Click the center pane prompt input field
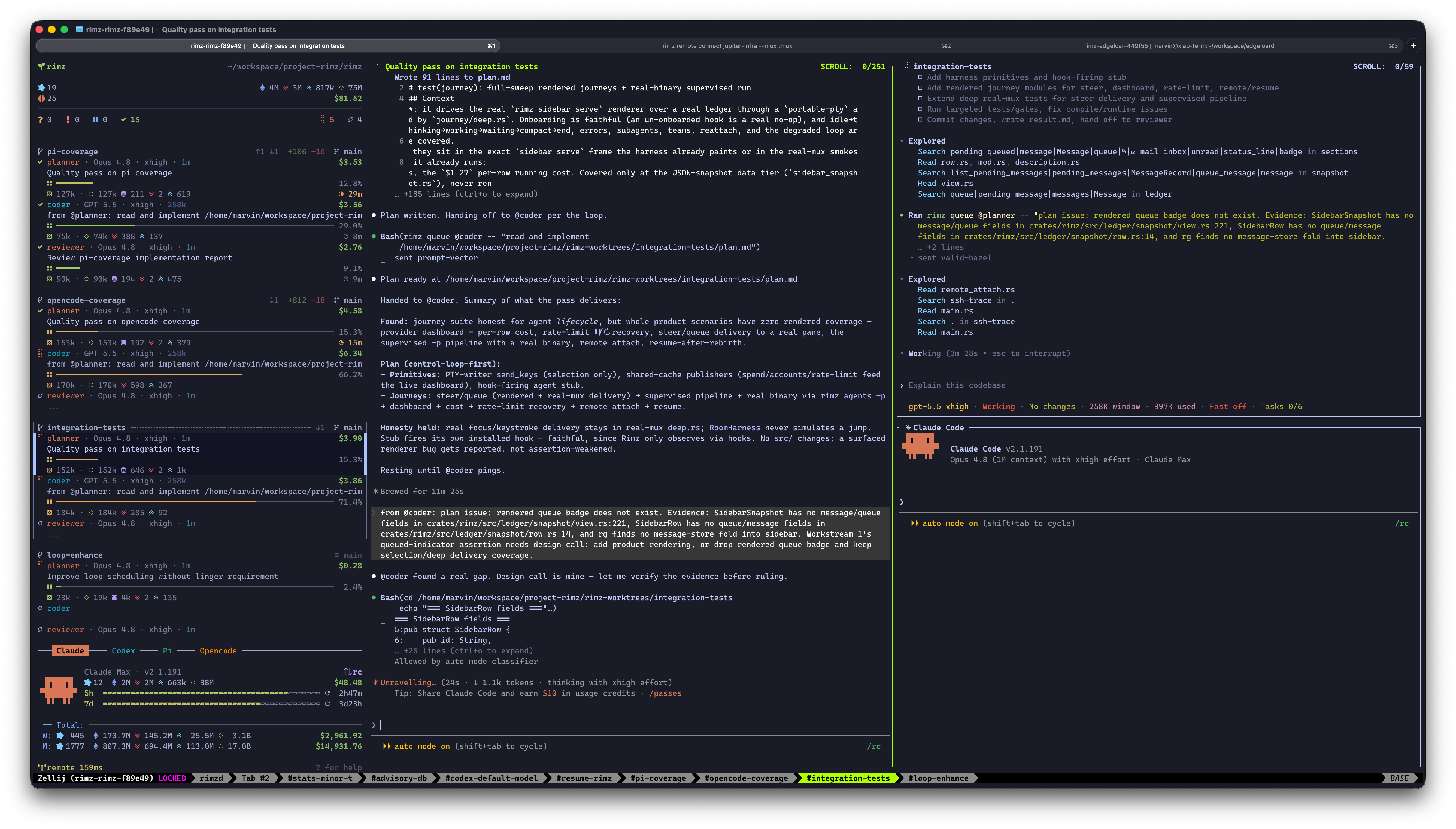Viewport: 1456px width, 829px height. [630, 725]
